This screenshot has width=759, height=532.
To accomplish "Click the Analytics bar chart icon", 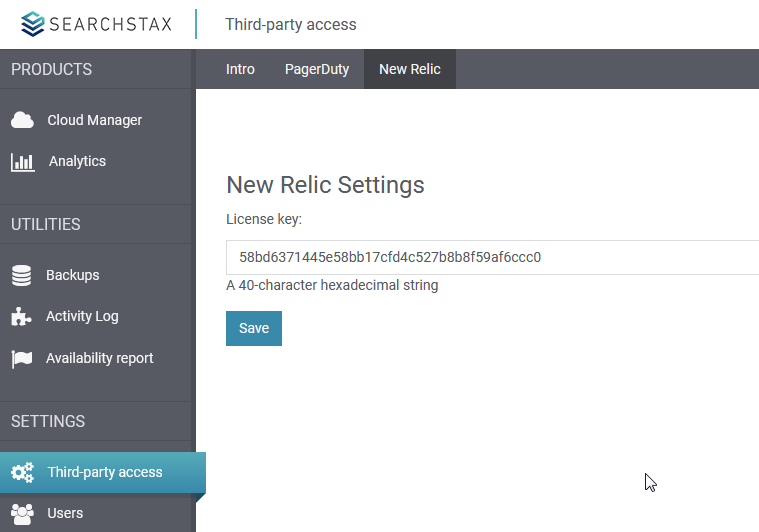I will (23, 162).
